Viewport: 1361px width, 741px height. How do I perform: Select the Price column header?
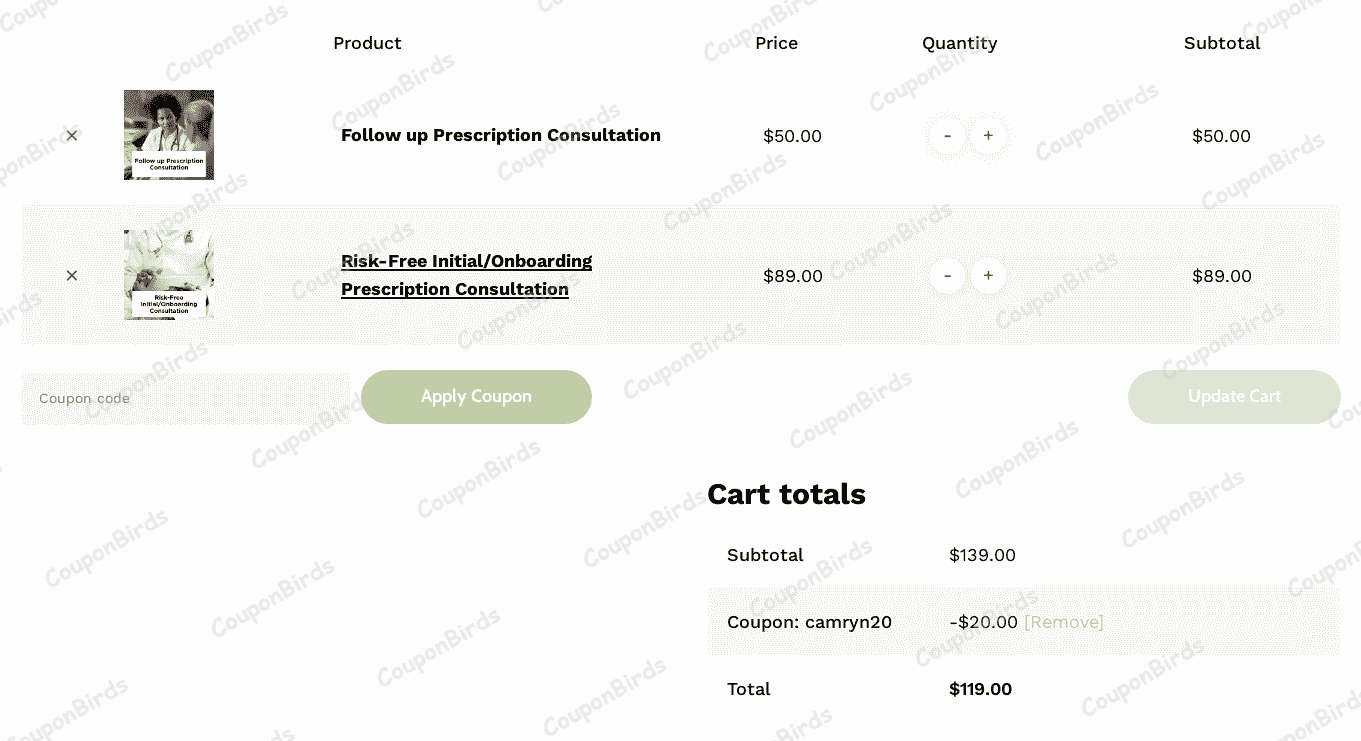[x=777, y=43]
